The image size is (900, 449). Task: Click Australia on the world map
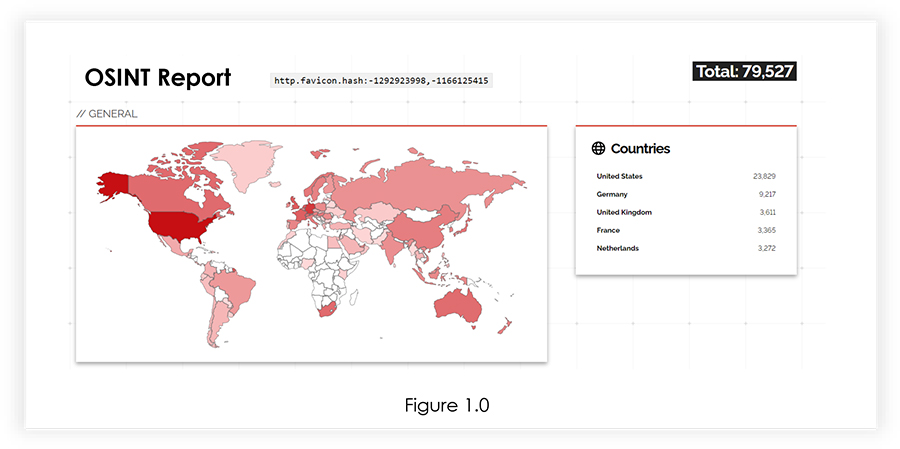tap(456, 304)
